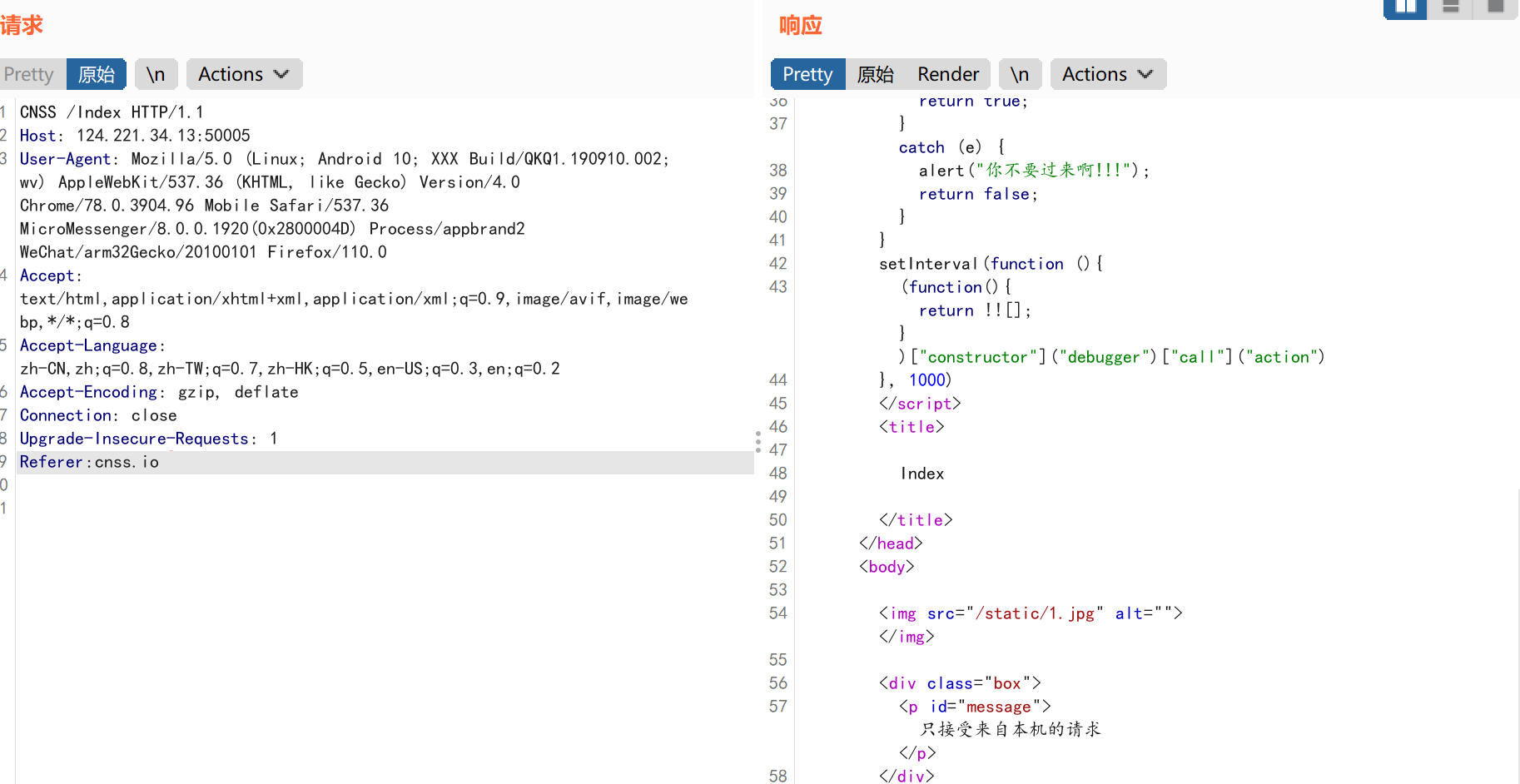Click the <p id="message"> line

(x=975, y=707)
